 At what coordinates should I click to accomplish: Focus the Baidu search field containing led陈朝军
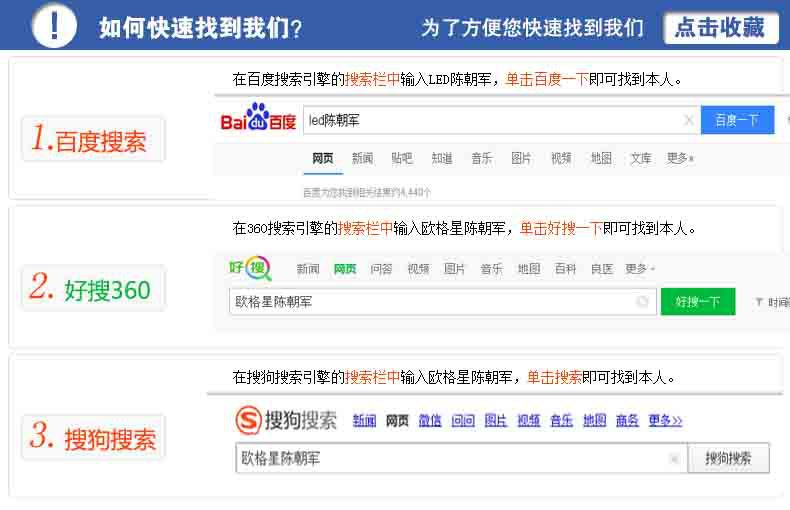pyautogui.click(x=501, y=120)
